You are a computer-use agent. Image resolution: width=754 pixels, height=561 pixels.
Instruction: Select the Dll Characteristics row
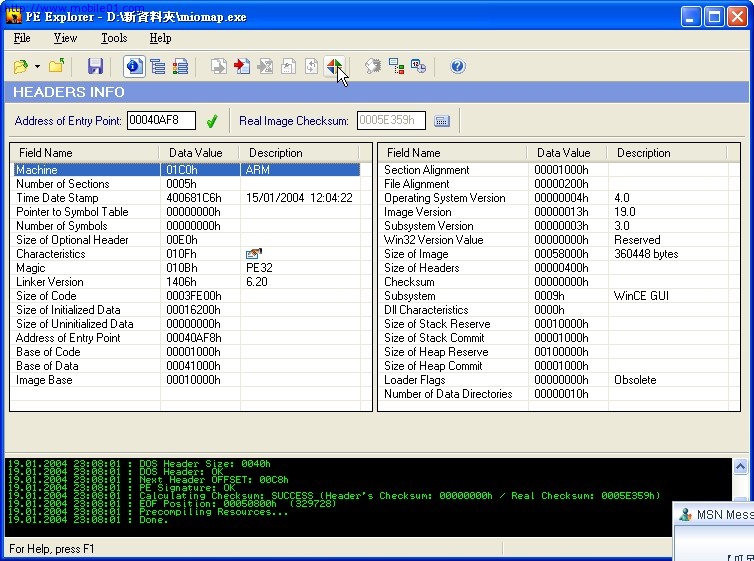(555, 310)
